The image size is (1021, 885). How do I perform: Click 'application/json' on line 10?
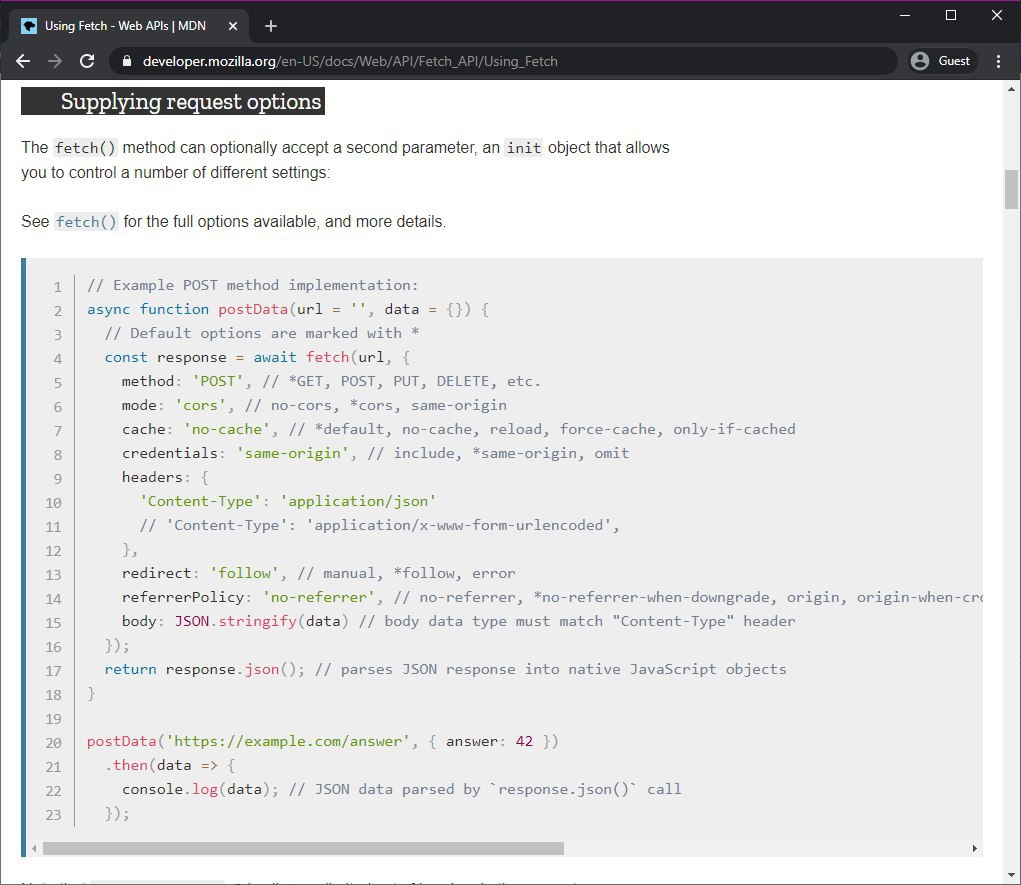[x=357, y=501]
